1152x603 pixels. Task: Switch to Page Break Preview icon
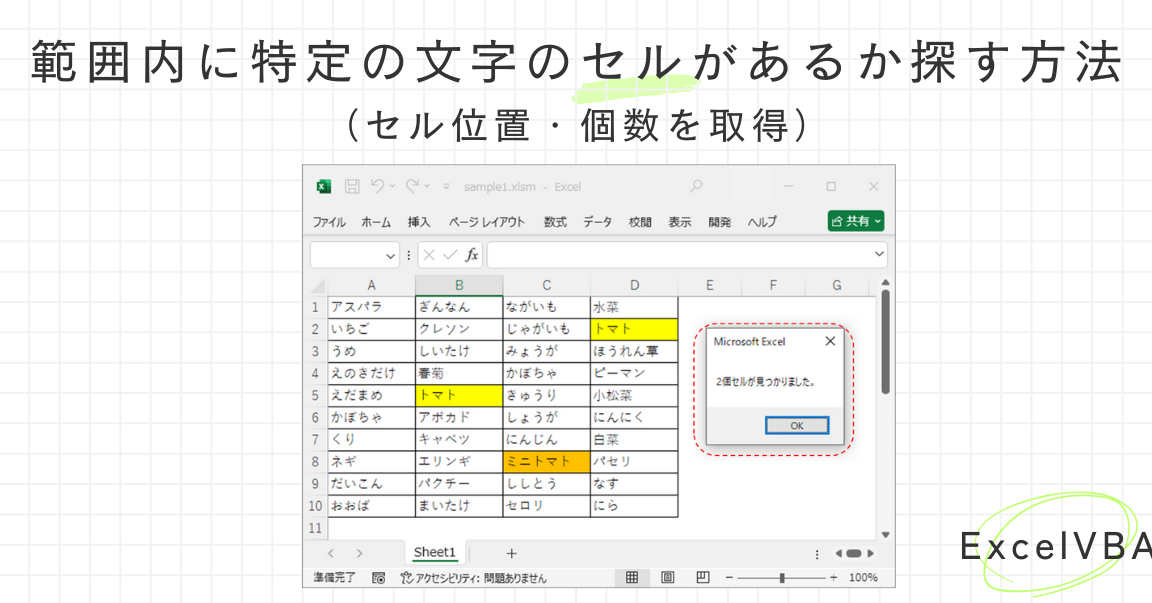[702, 577]
